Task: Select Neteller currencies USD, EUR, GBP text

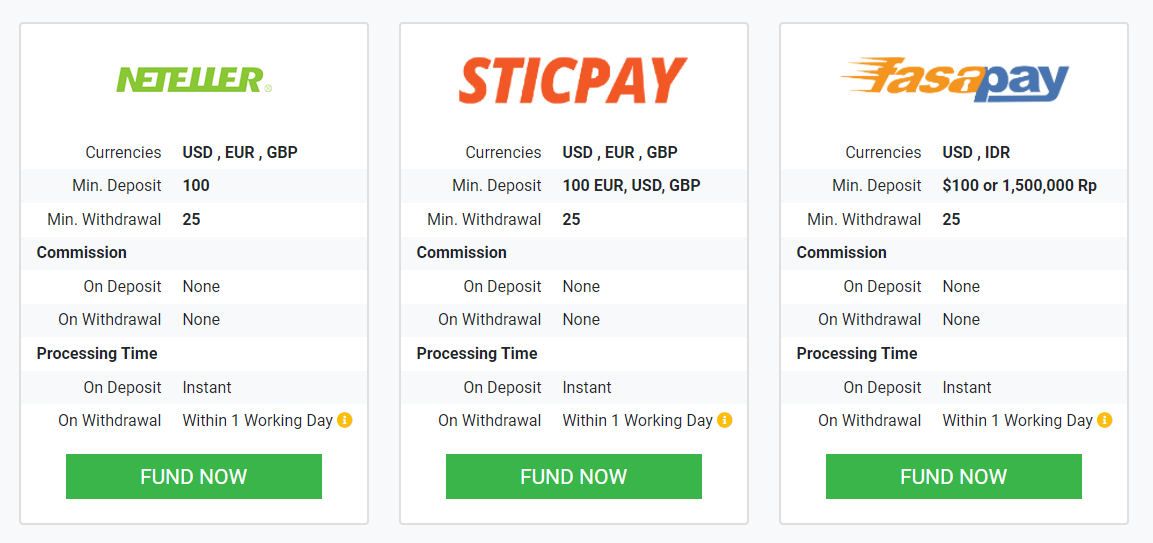Action: pyautogui.click(x=240, y=152)
